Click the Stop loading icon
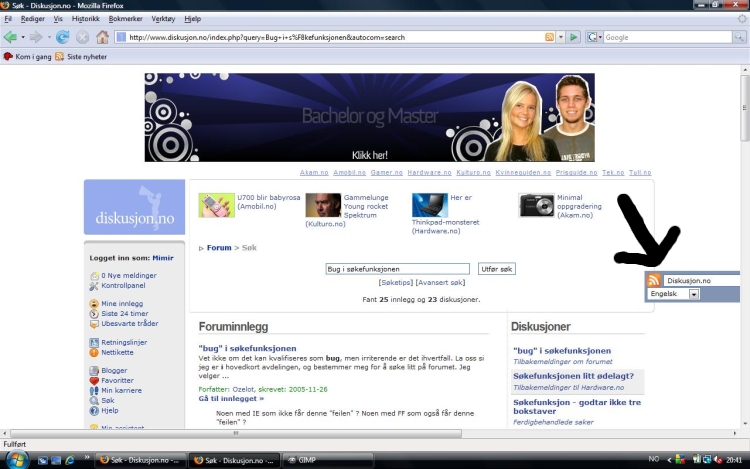The image size is (750, 469). tap(82, 37)
